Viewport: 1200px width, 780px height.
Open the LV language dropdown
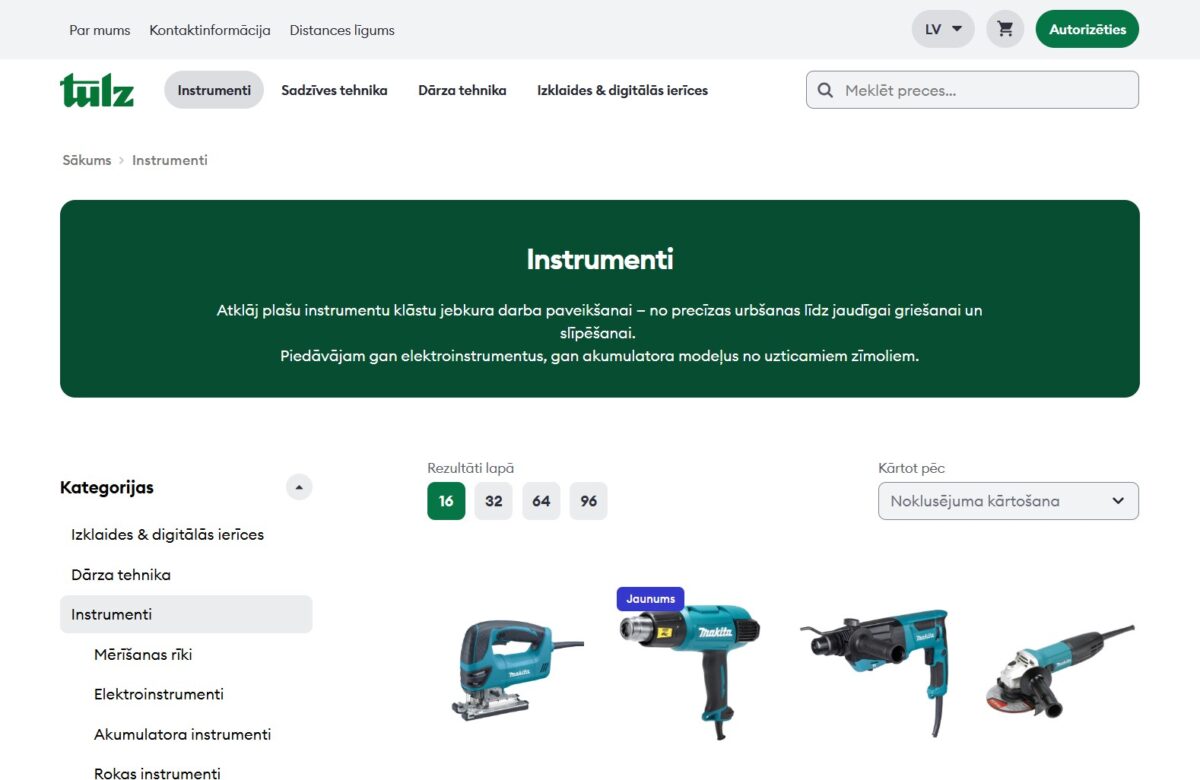943,29
